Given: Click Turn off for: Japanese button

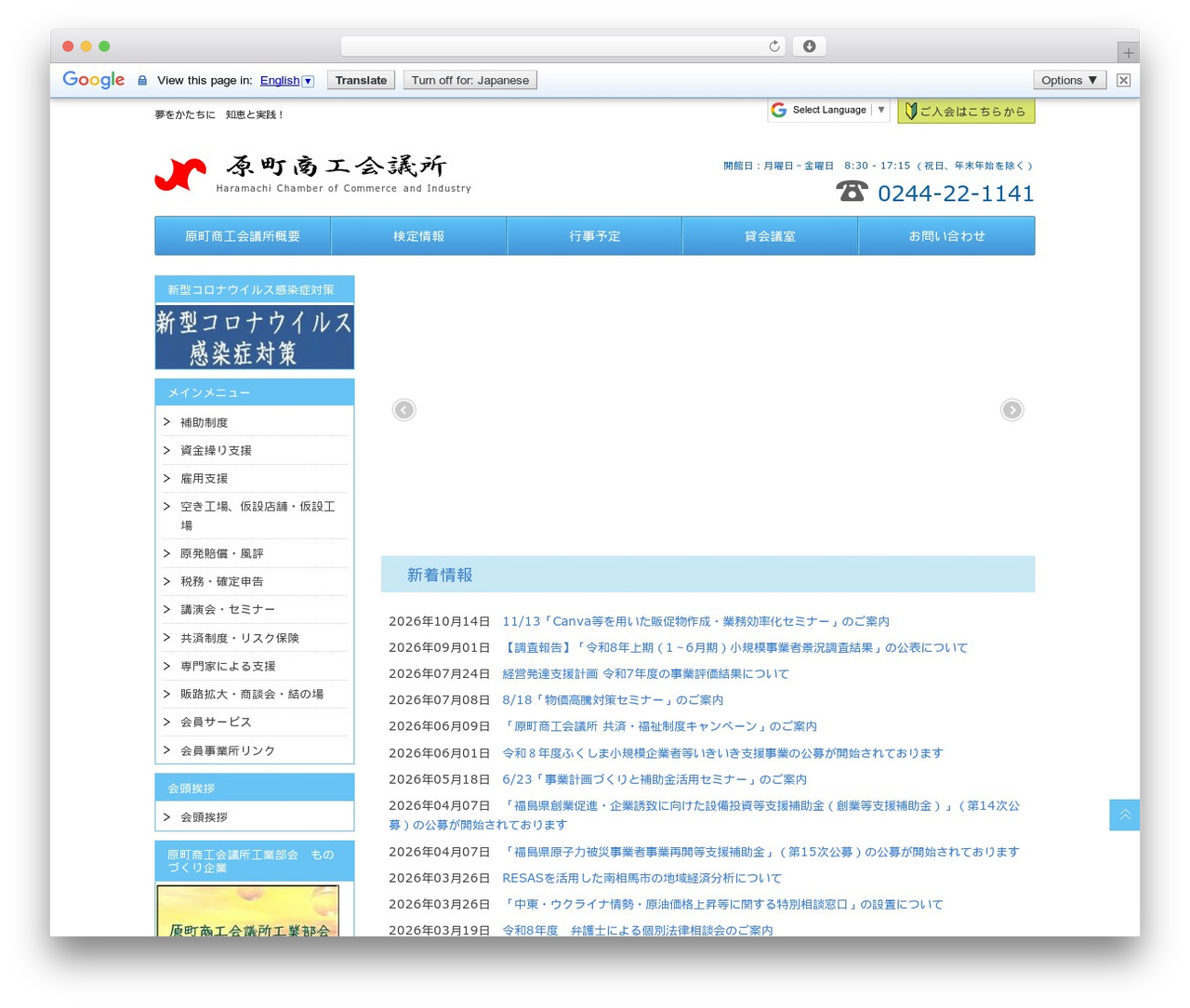Looking at the screenshot, I should pos(470,80).
